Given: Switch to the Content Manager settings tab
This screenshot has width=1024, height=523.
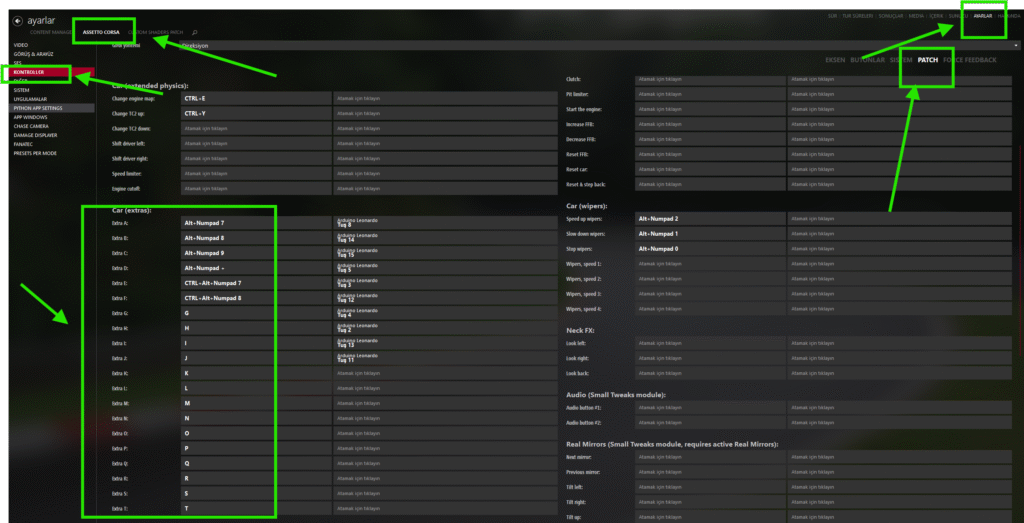Looking at the screenshot, I should [52, 32].
